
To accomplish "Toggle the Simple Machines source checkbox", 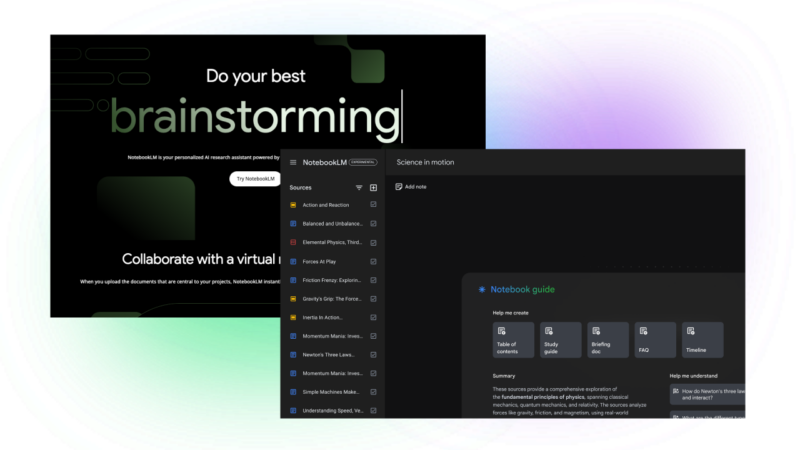I will tap(373, 392).
